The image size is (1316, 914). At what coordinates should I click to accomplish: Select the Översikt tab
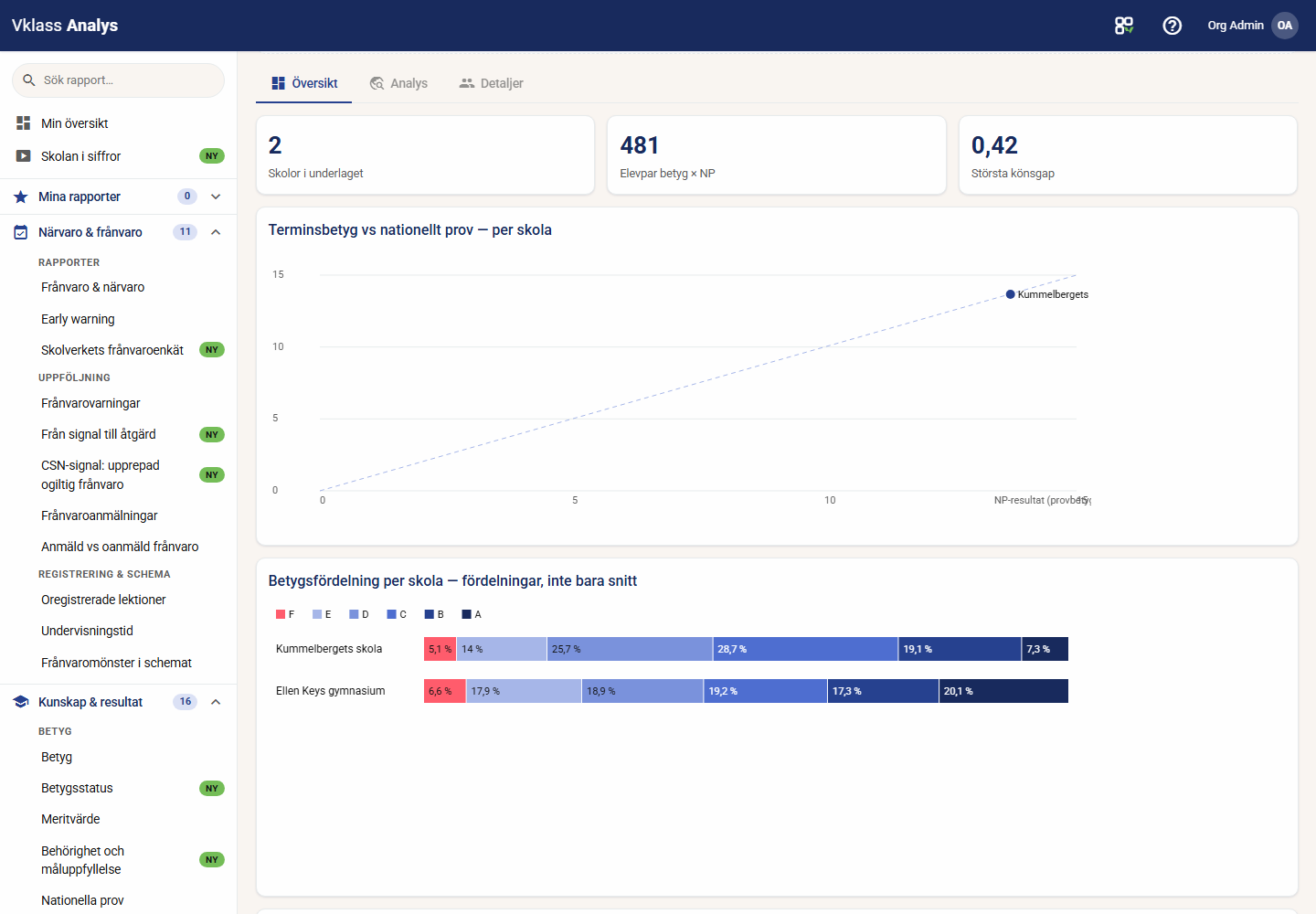pos(304,83)
